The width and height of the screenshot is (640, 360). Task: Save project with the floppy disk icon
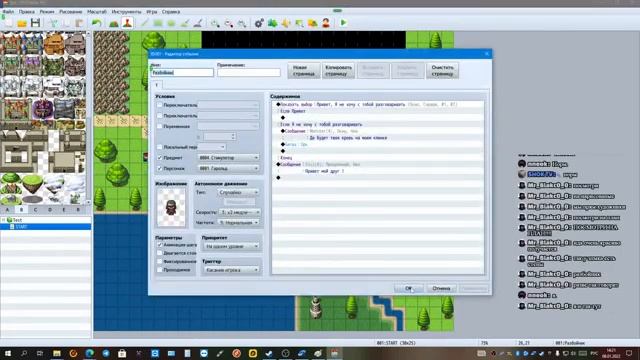(x=36, y=23)
